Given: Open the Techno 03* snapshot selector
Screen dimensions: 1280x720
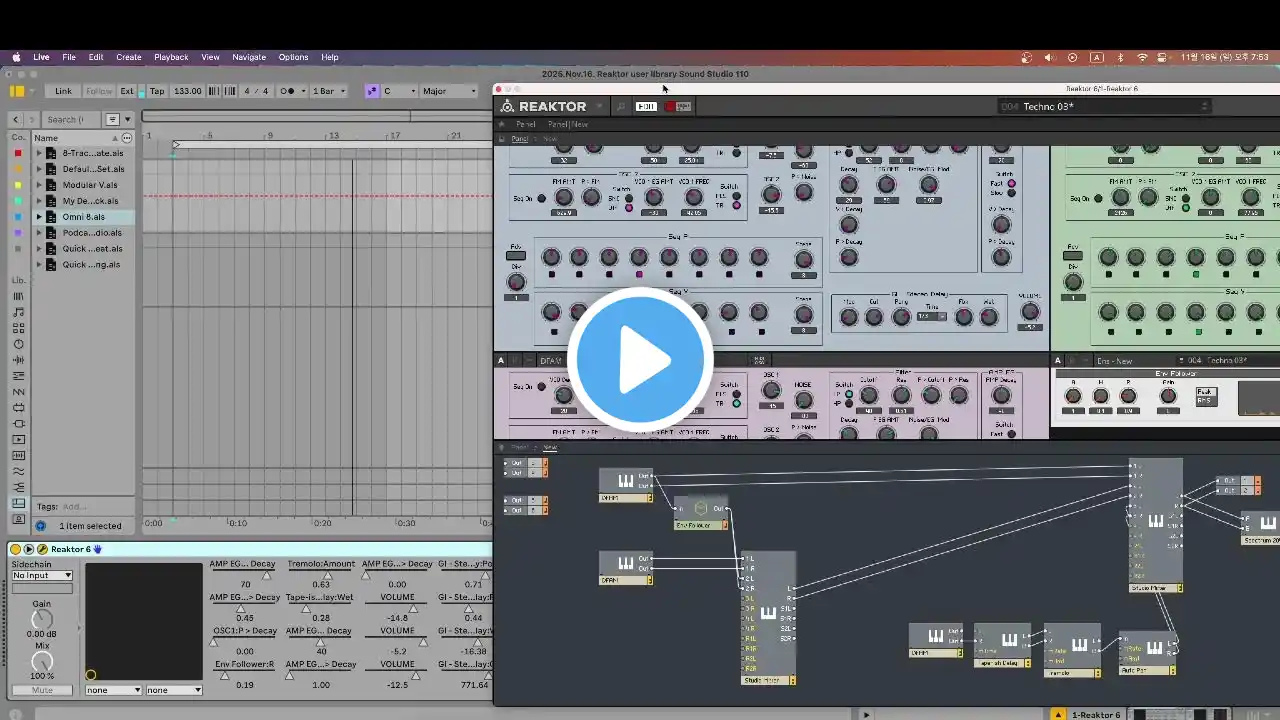Looking at the screenshot, I should point(1104,106).
